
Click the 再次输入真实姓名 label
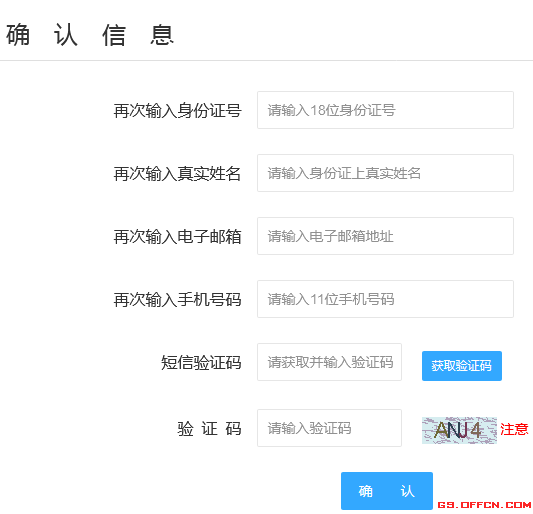(x=177, y=174)
